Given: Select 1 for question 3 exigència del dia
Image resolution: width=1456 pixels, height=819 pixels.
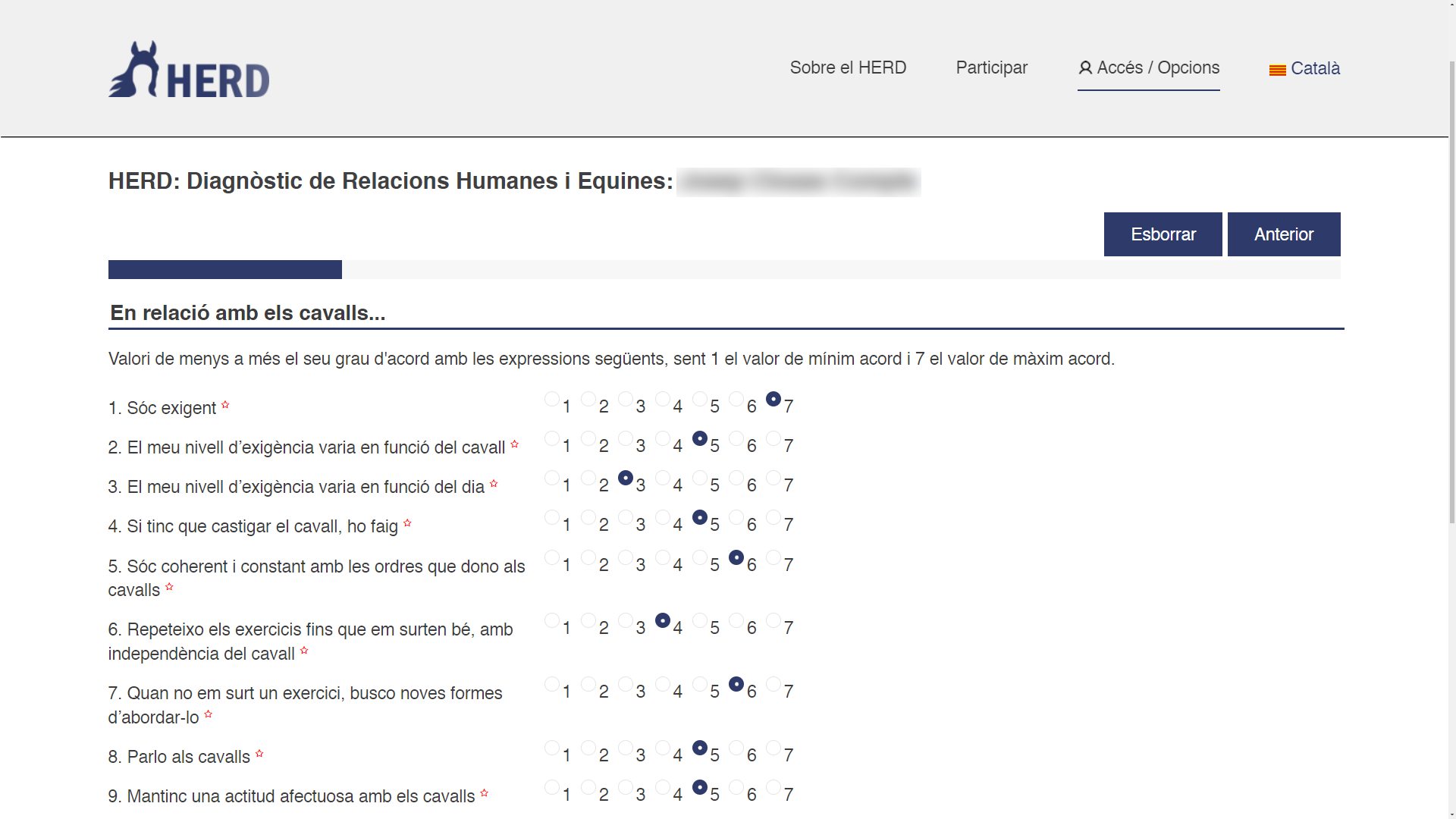Looking at the screenshot, I should [x=552, y=478].
